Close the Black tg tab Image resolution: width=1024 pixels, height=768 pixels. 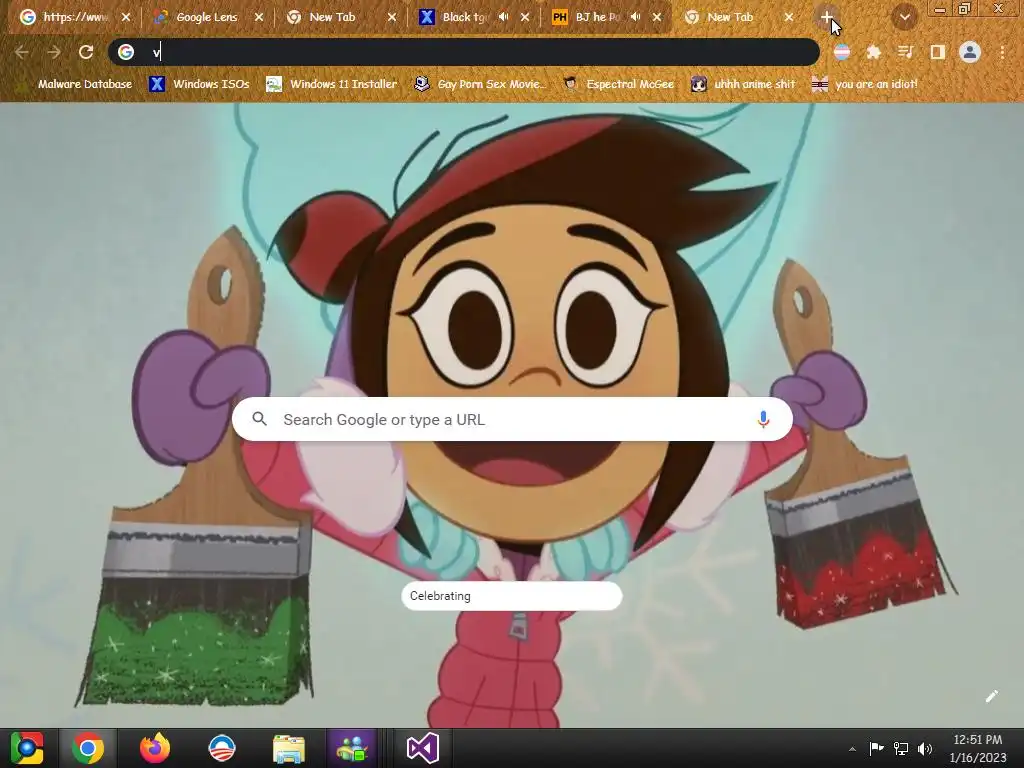[524, 18]
